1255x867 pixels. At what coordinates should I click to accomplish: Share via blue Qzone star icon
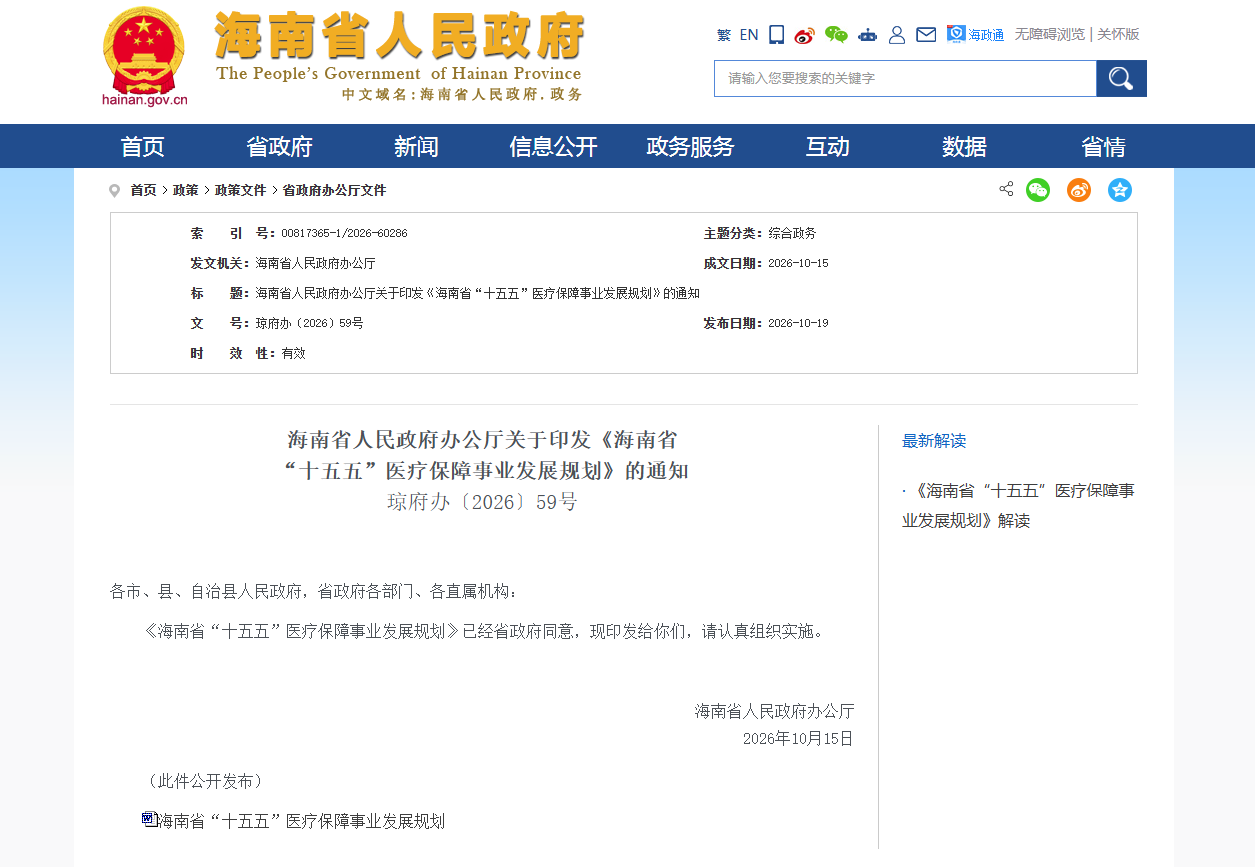(x=1120, y=190)
